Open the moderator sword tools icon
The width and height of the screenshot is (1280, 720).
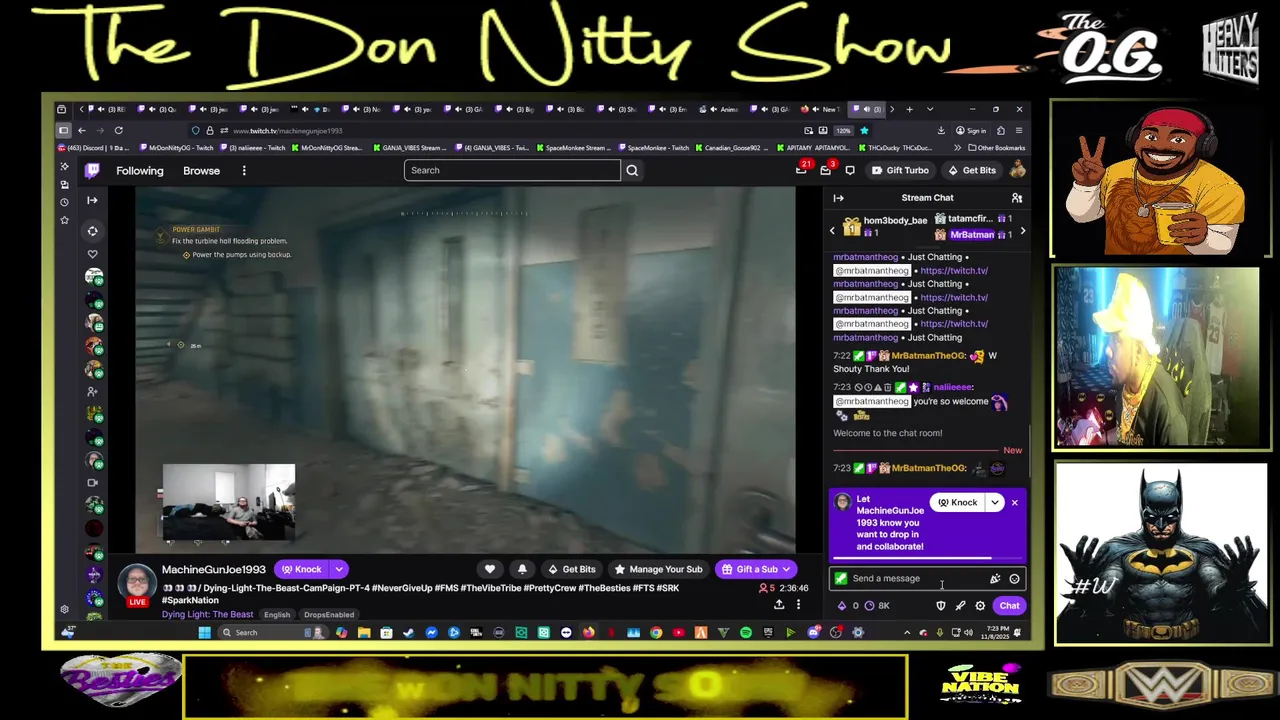(x=960, y=605)
